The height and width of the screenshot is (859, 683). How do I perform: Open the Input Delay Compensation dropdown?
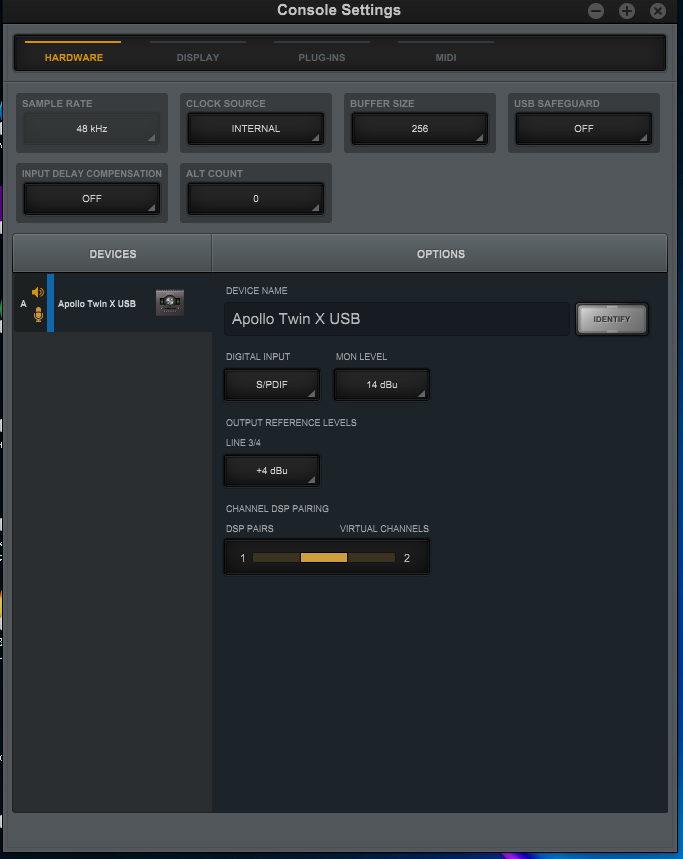(x=91, y=199)
